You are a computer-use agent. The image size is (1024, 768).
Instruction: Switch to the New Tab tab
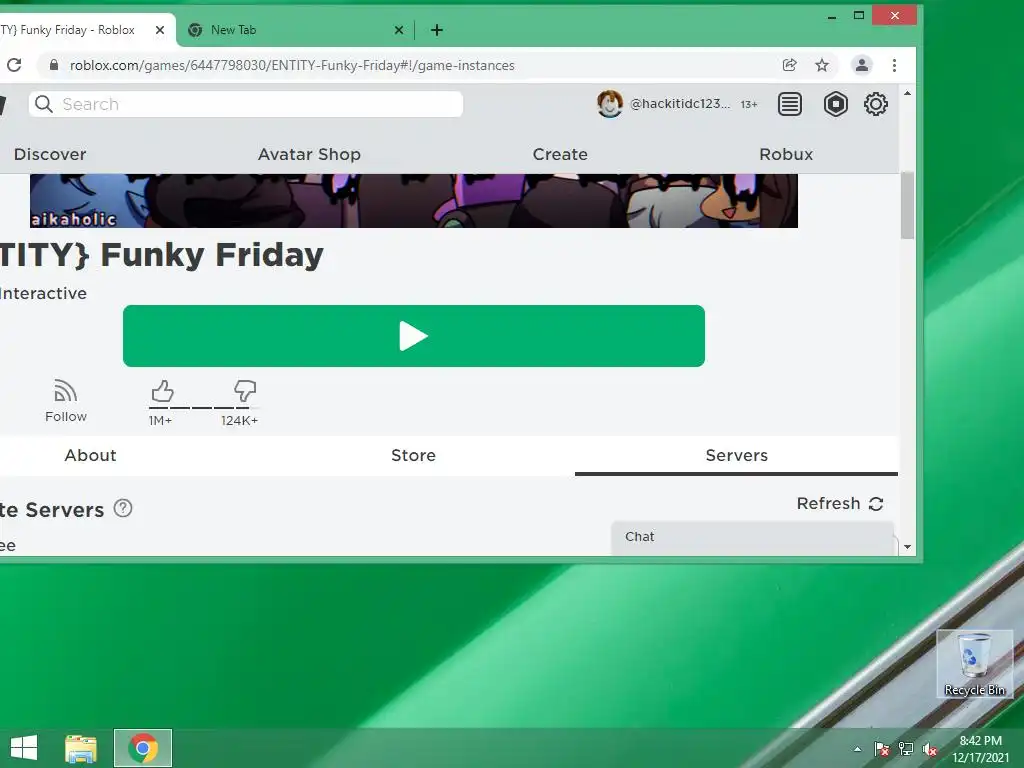296,30
